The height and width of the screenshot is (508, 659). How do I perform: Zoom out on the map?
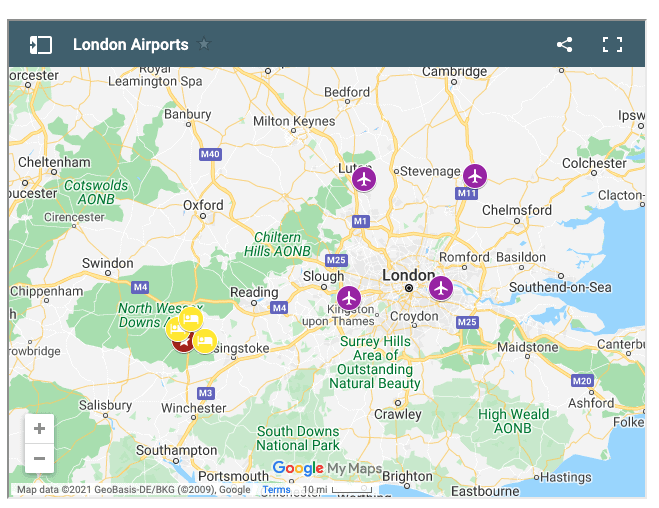[x=40, y=458]
